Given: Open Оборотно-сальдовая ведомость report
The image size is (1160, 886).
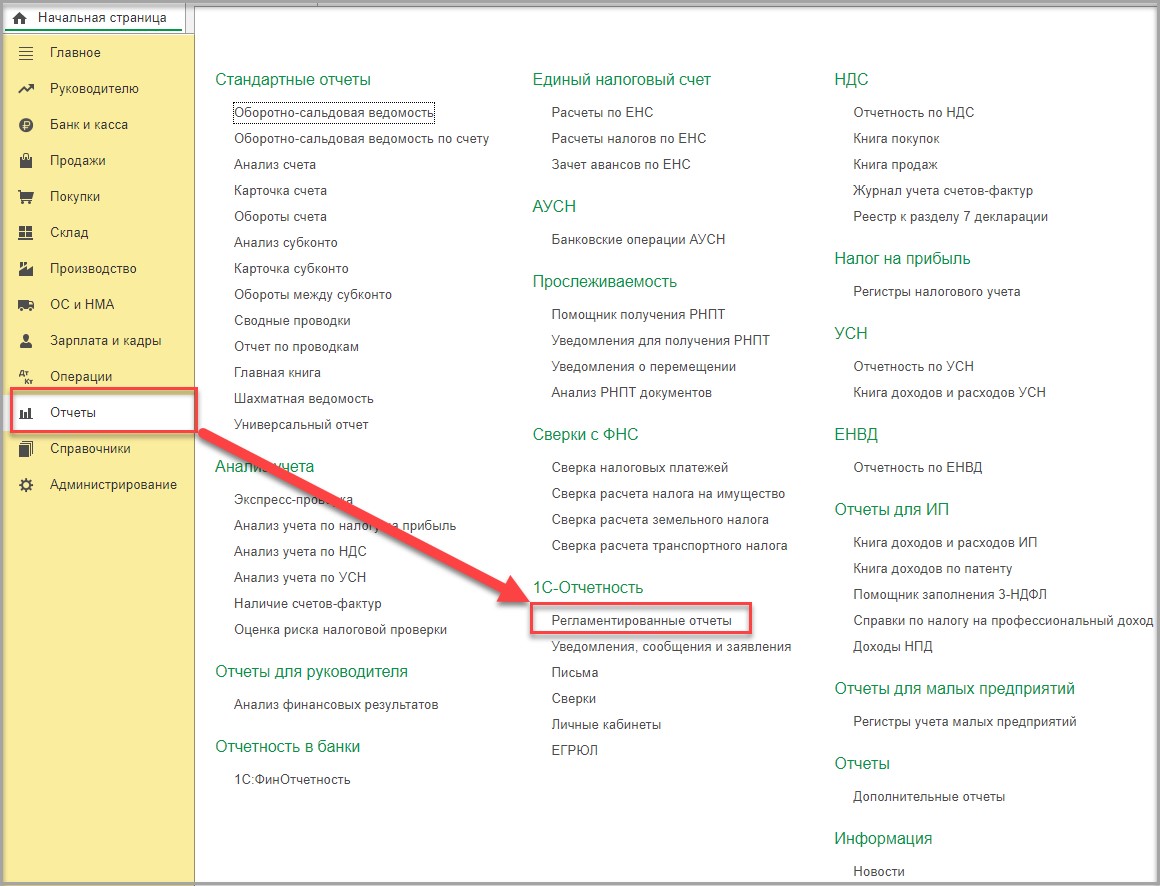Looking at the screenshot, I should 334,112.
